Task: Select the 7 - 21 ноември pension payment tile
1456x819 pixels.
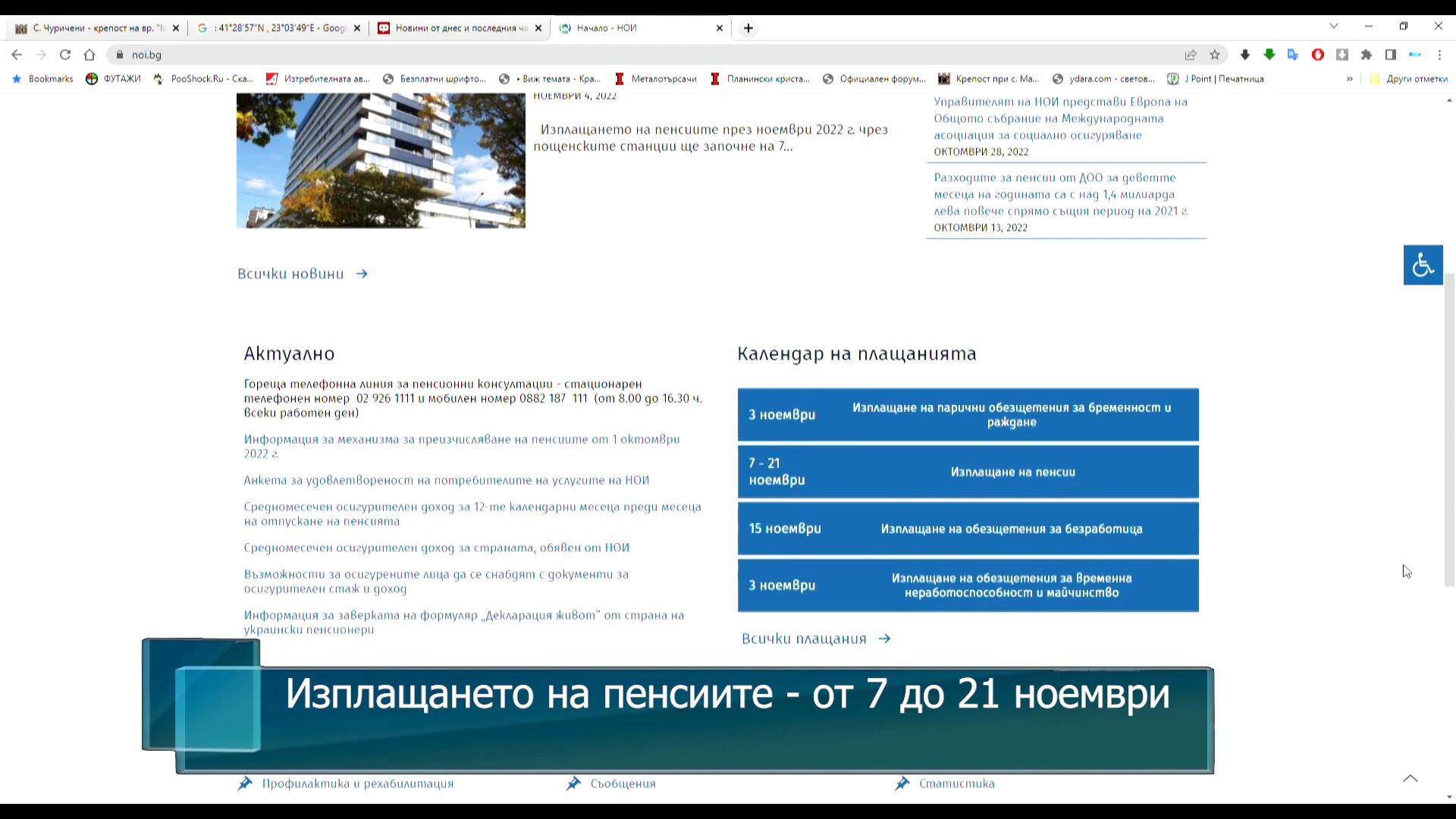Action: tap(968, 472)
